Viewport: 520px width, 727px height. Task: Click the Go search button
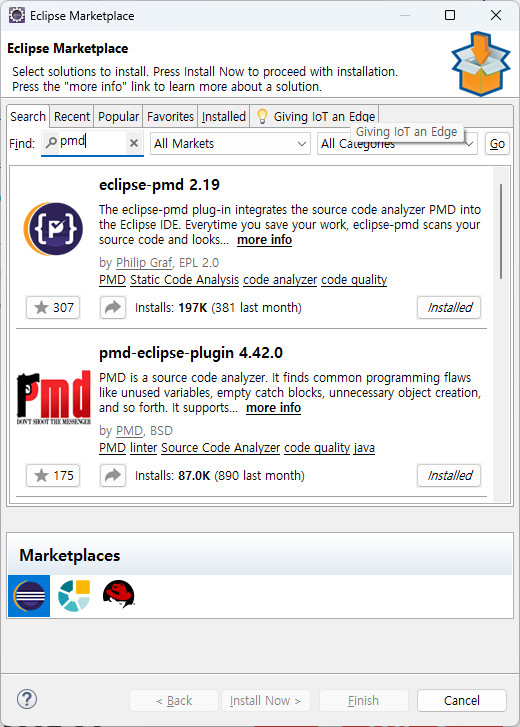coord(497,144)
